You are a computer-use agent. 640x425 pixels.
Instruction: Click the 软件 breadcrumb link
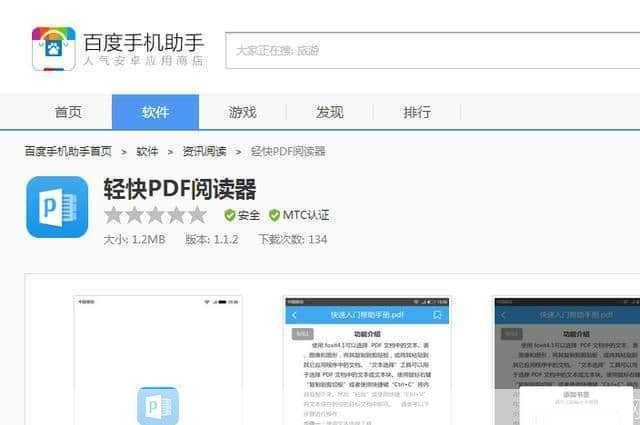coord(147,151)
